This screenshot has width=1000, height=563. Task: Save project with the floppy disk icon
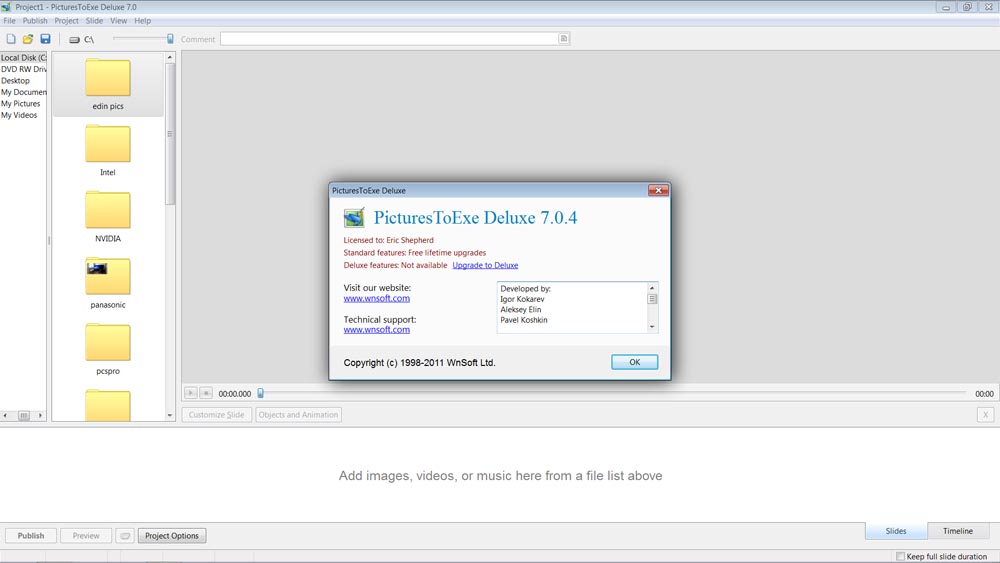(x=45, y=39)
